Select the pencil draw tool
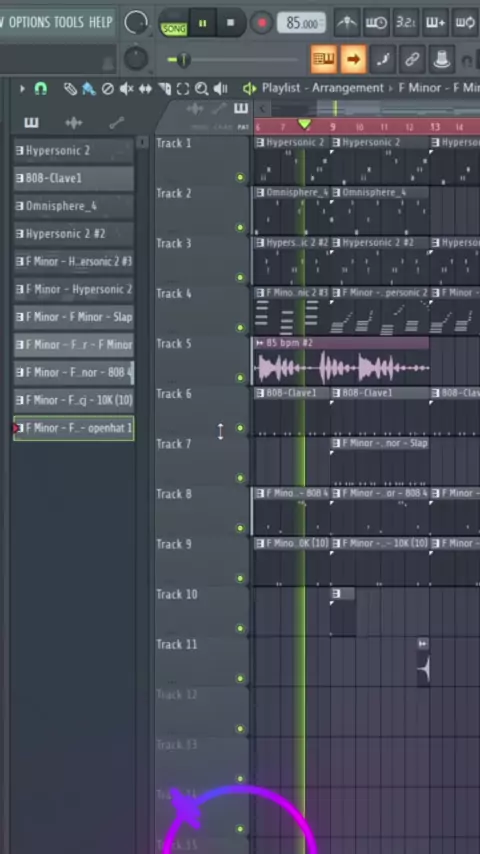480x854 pixels. (x=70, y=89)
